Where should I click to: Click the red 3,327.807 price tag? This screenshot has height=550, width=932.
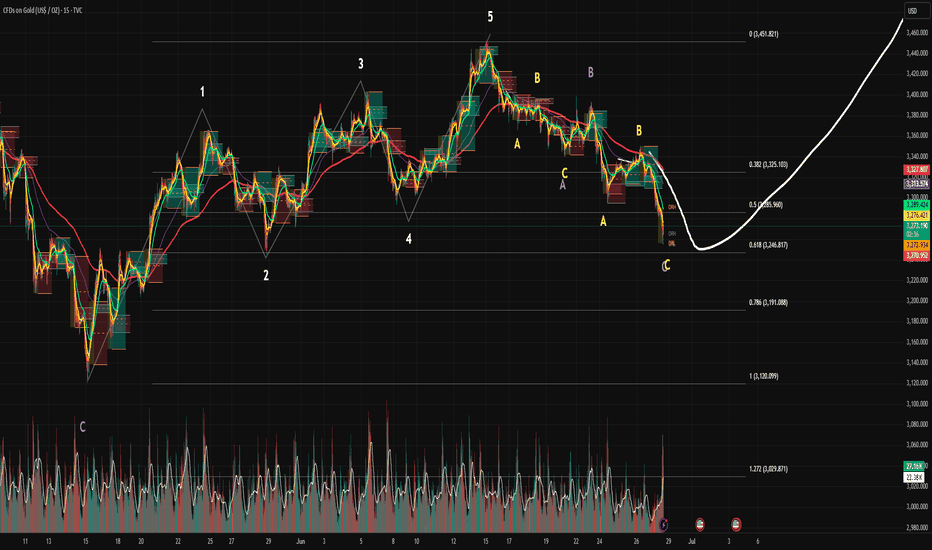click(916, 169)
